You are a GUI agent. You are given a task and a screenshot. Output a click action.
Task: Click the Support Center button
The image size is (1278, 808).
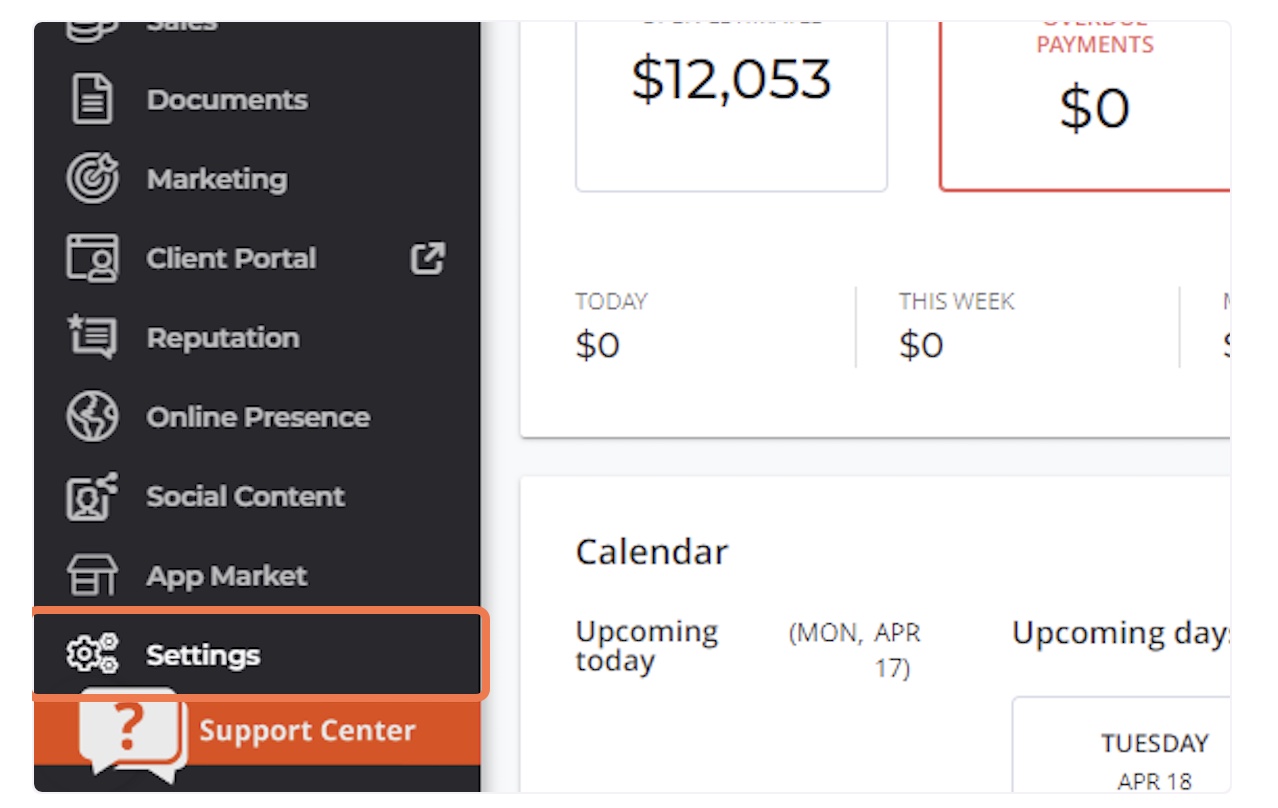(x=258, y=731)
